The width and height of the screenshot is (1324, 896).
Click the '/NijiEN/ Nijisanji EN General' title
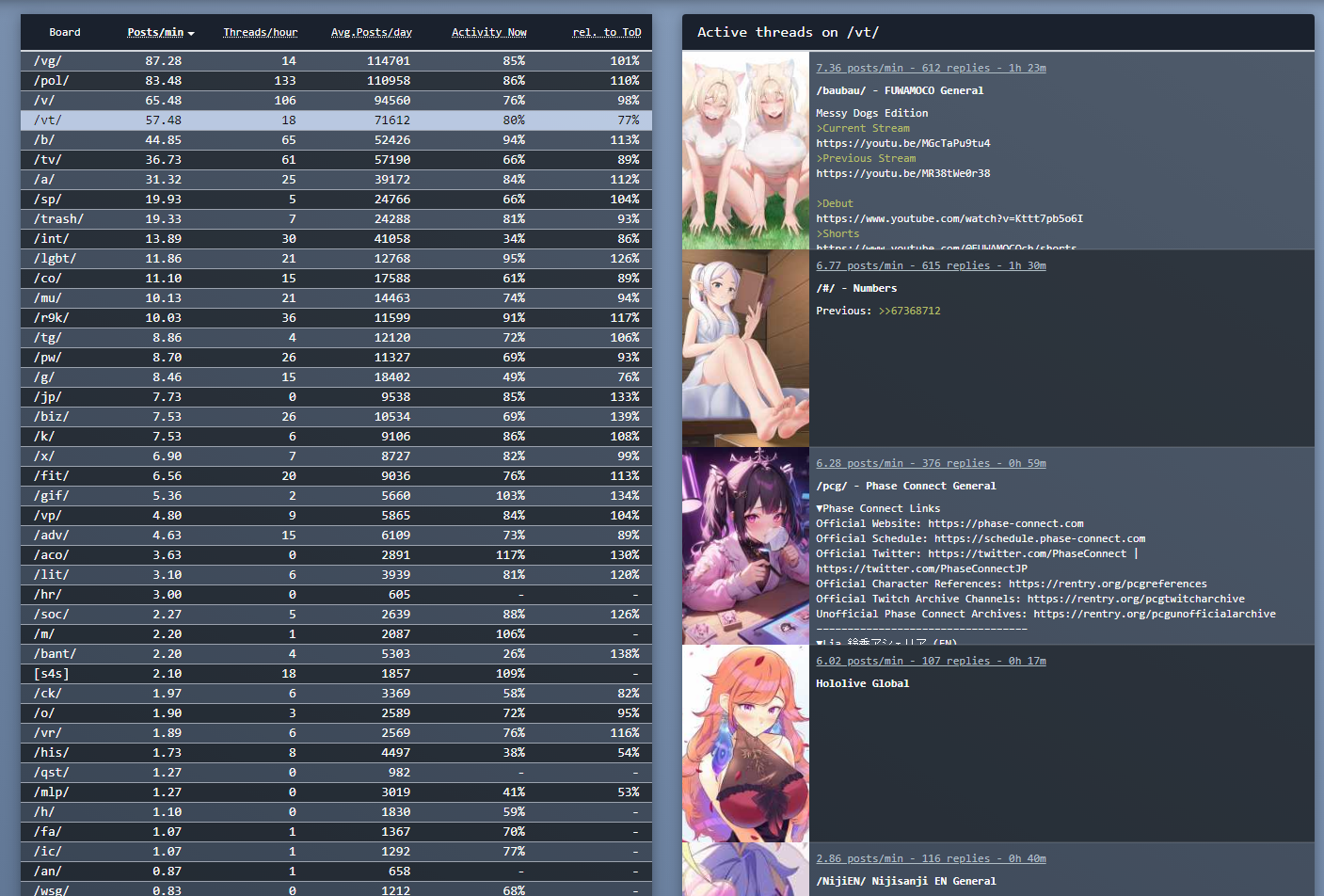coord(906,881)
